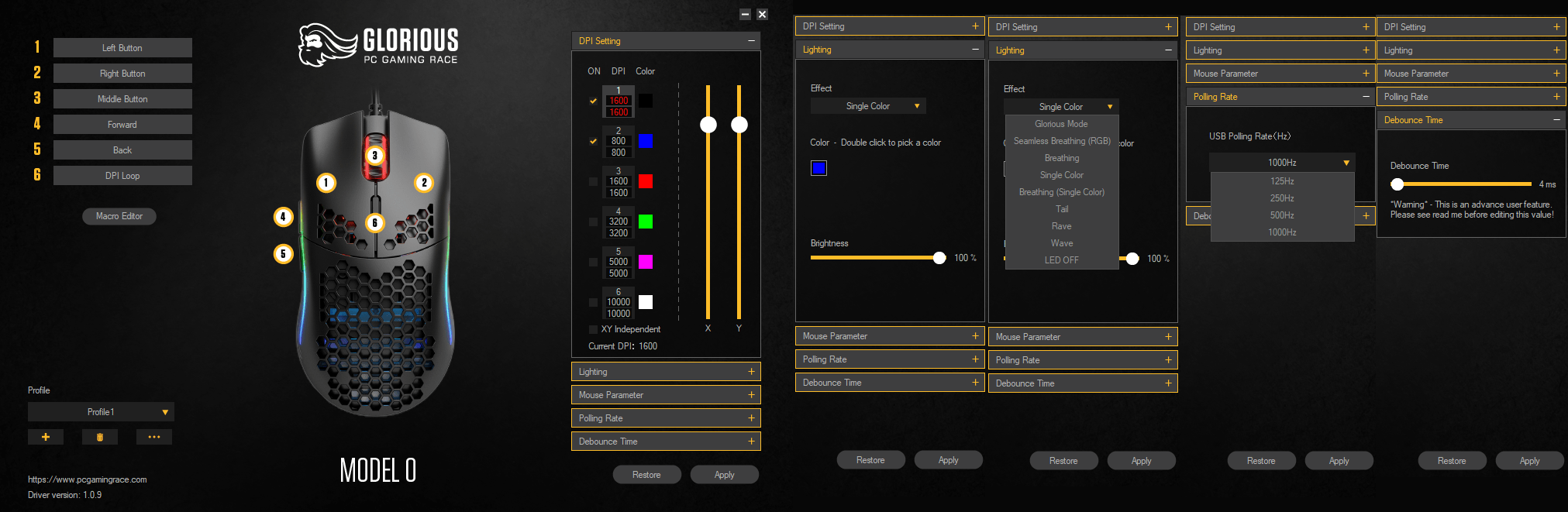Click mouse diagram marker 1 on left button
The image size is (1568, 512).
tap(326, 183)
